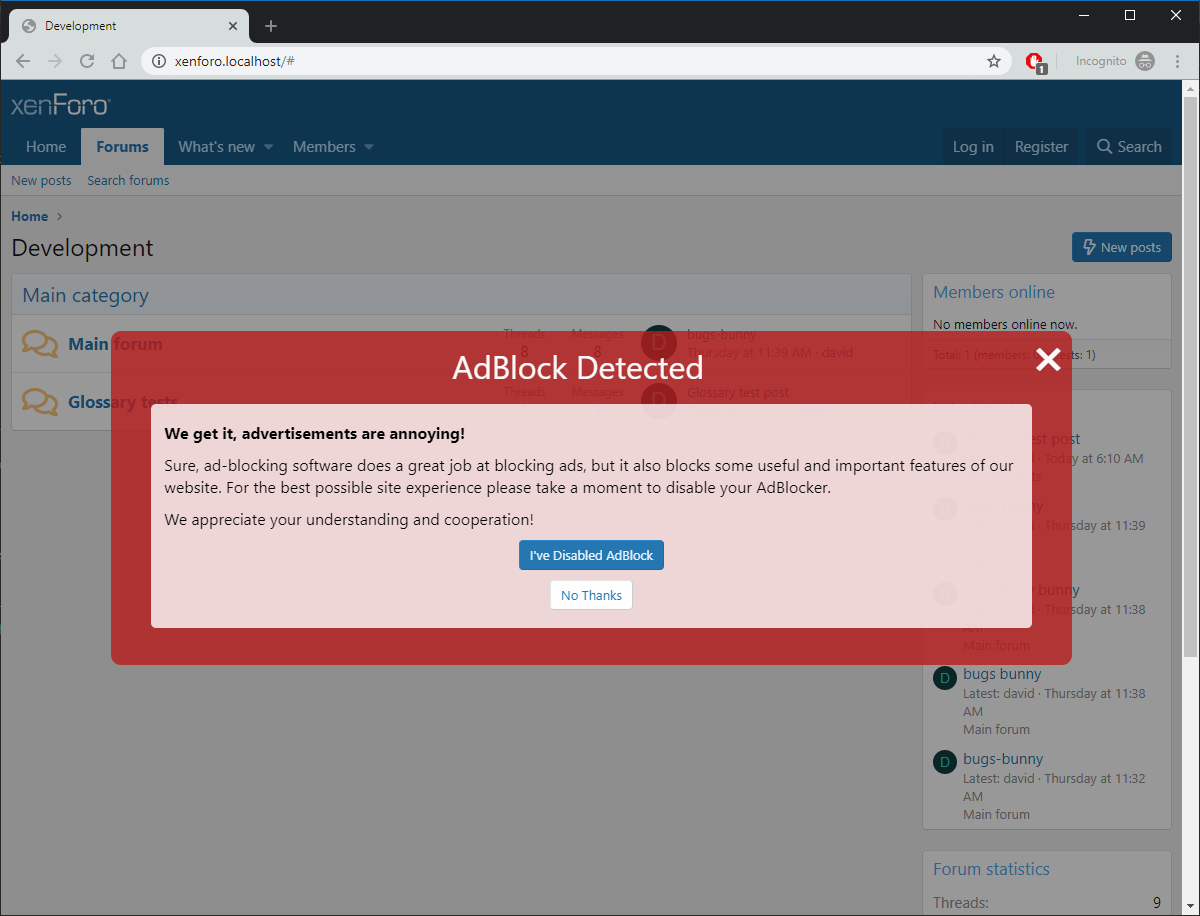Image resolution: width=1200 pixels, height=916 pixels.
Task: Expand the What's new dropdown arrow
Action: click(x=268, y=147)
